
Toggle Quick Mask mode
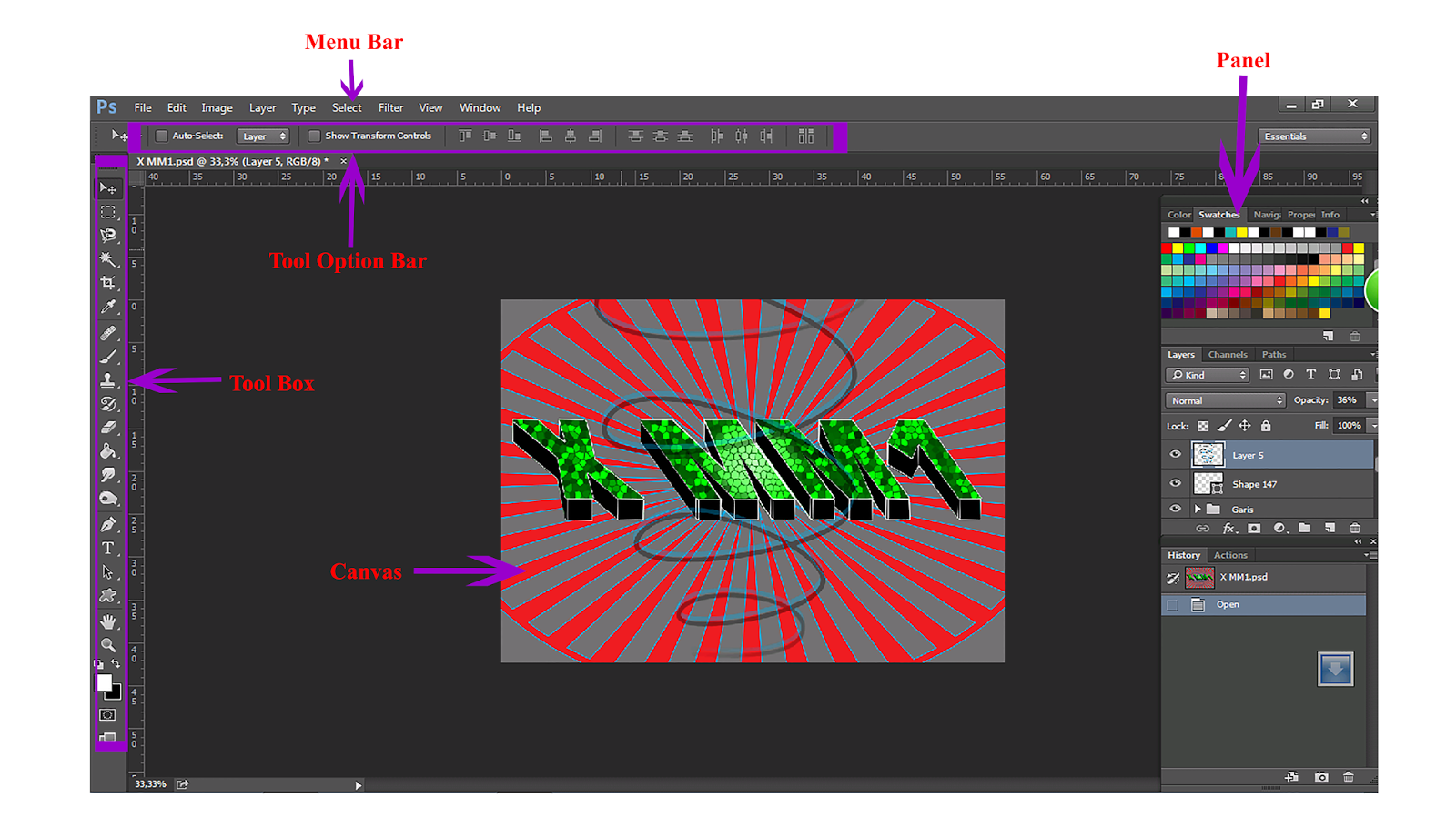coord(108,715)
